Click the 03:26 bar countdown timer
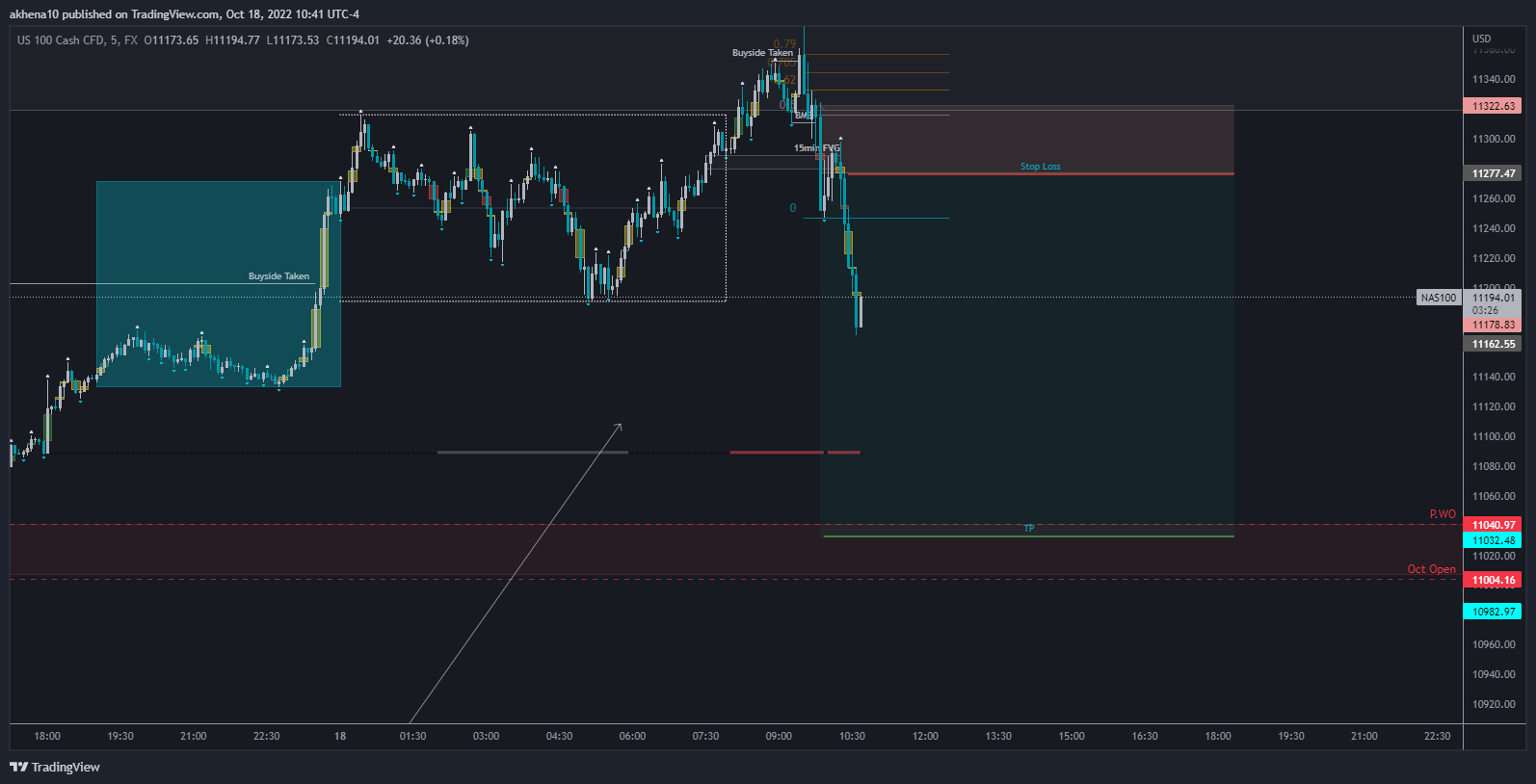The image size is (1536, 784). (x=1485, y=310)
